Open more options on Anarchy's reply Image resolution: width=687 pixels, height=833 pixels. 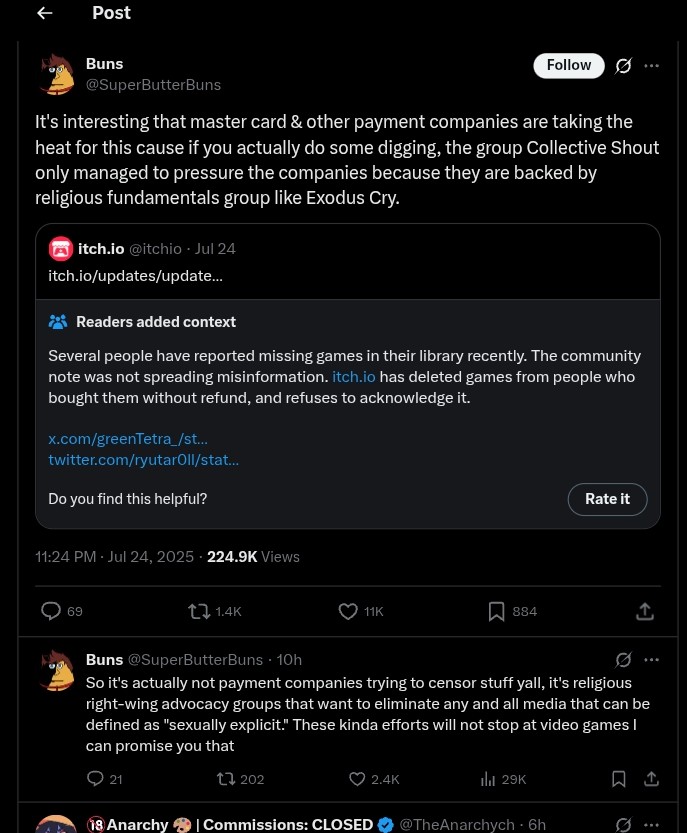(x=651, y=824)
